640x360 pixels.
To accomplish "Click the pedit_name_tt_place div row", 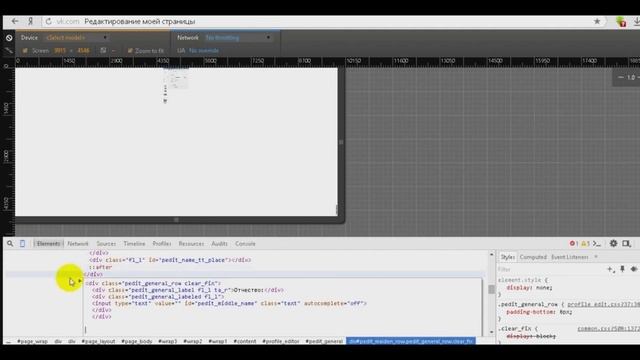I will [170, 260].
